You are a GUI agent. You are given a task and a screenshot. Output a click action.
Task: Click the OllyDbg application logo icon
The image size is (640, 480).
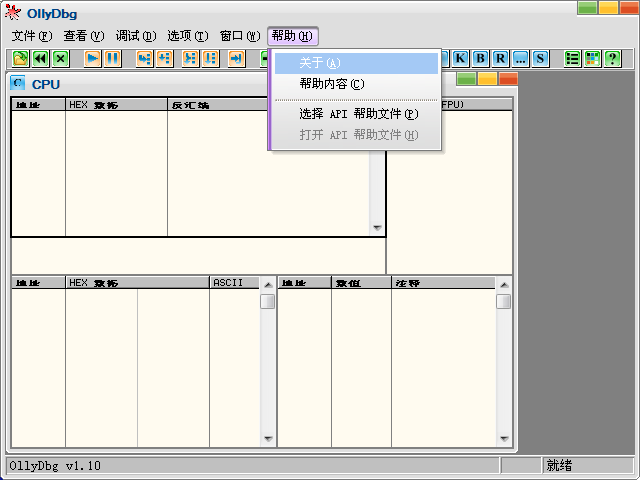(13, 12)
